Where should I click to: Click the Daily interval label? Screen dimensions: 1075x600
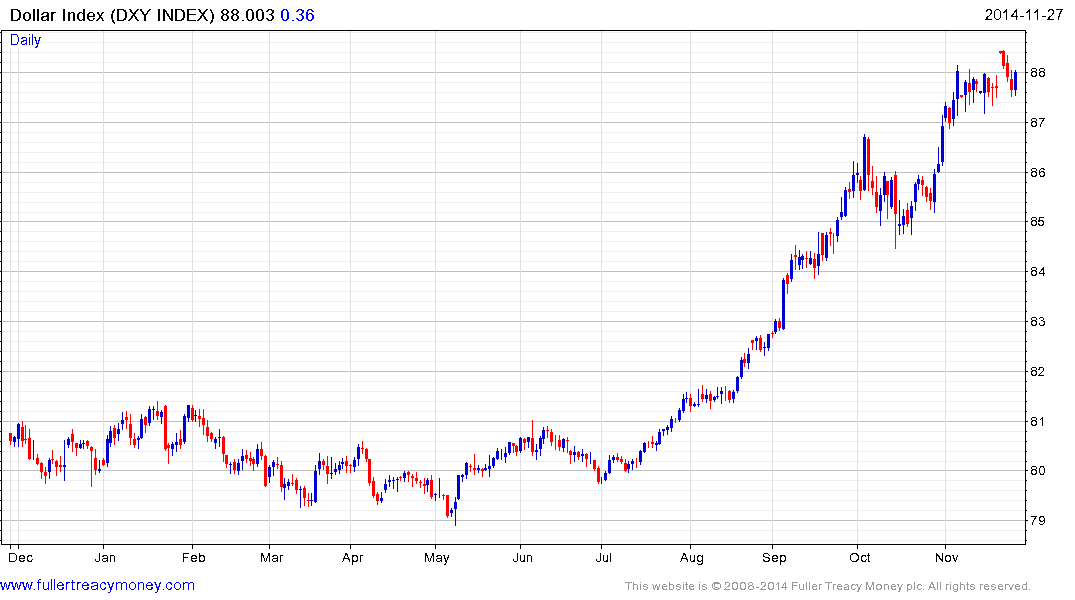click(x=25, y=40)
